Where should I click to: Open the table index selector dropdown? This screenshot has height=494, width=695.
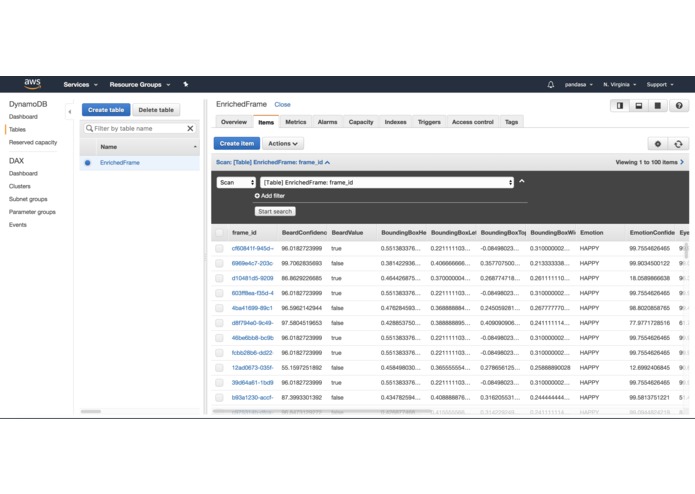click(x=387, y=183)
